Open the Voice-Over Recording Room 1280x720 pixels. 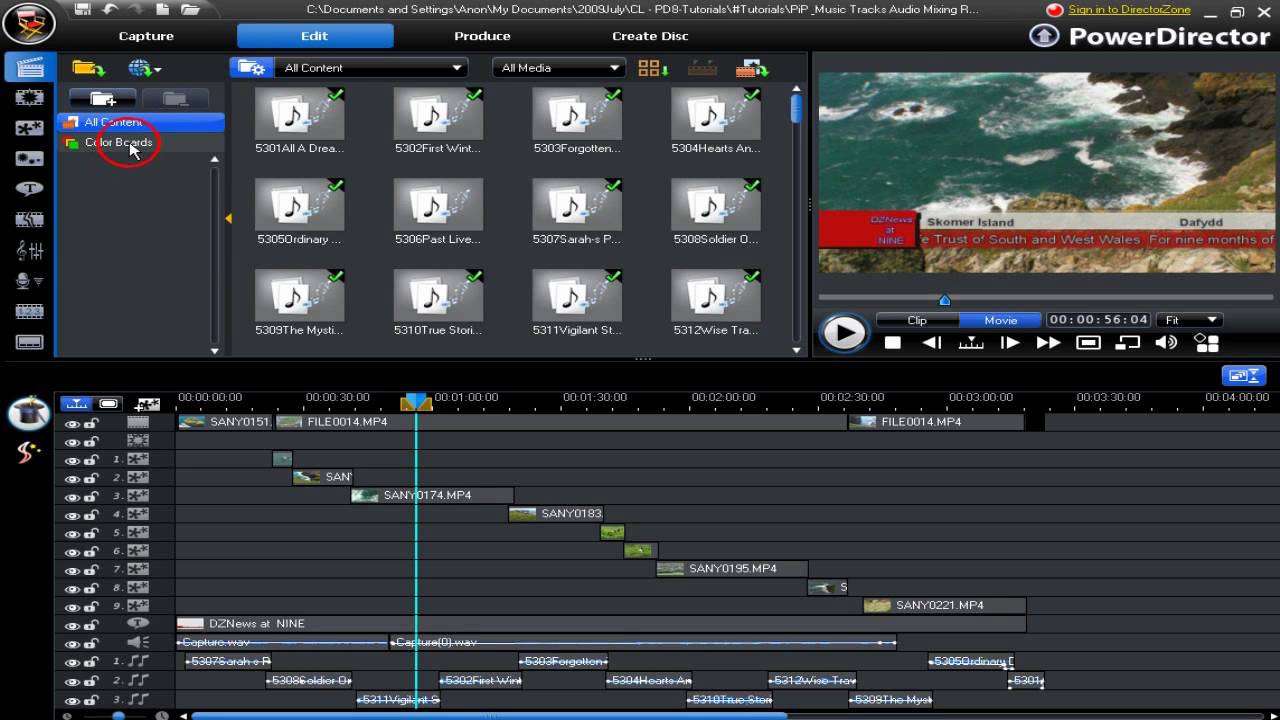(29, 281)
